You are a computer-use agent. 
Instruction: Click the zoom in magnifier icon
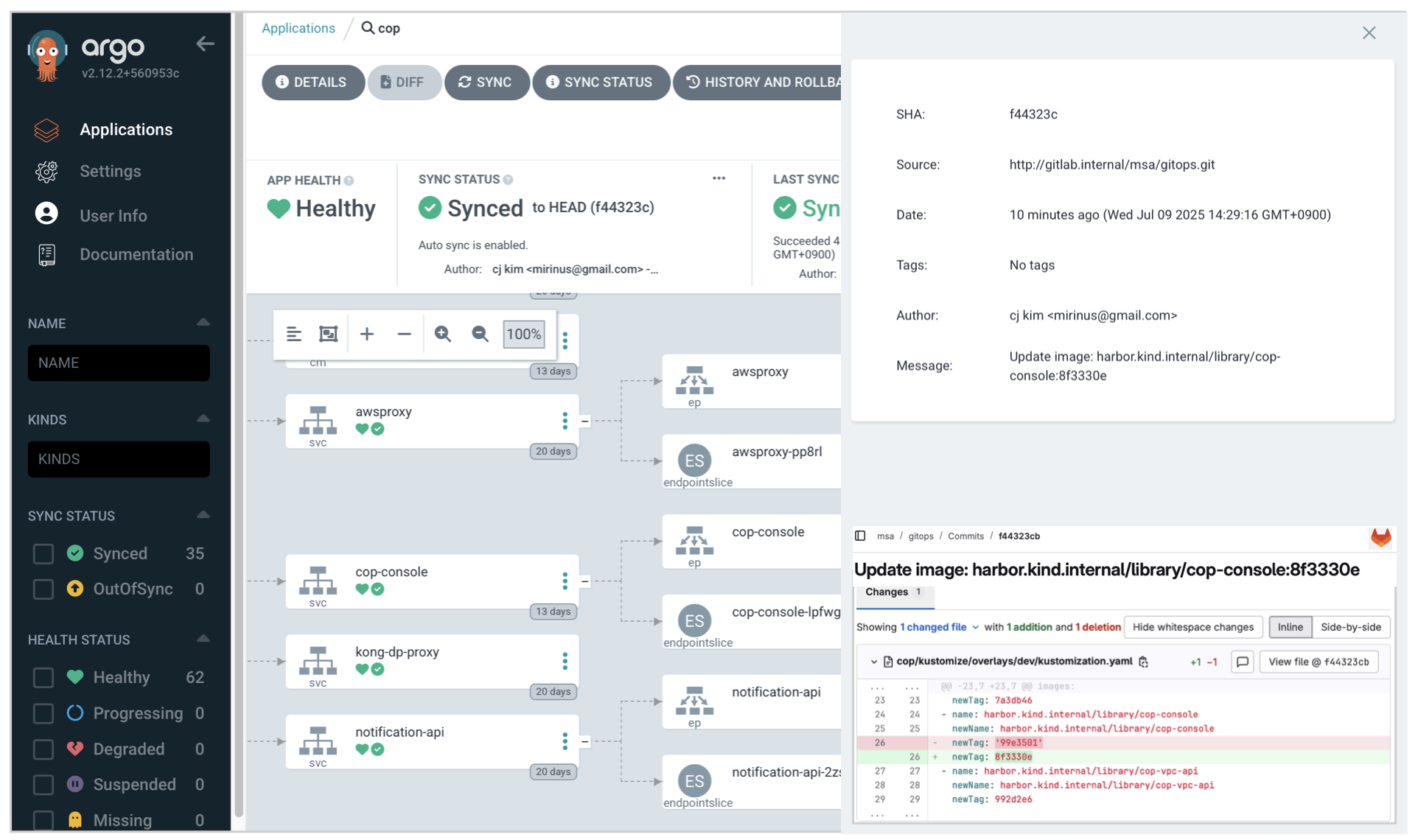tap(442, 335)
